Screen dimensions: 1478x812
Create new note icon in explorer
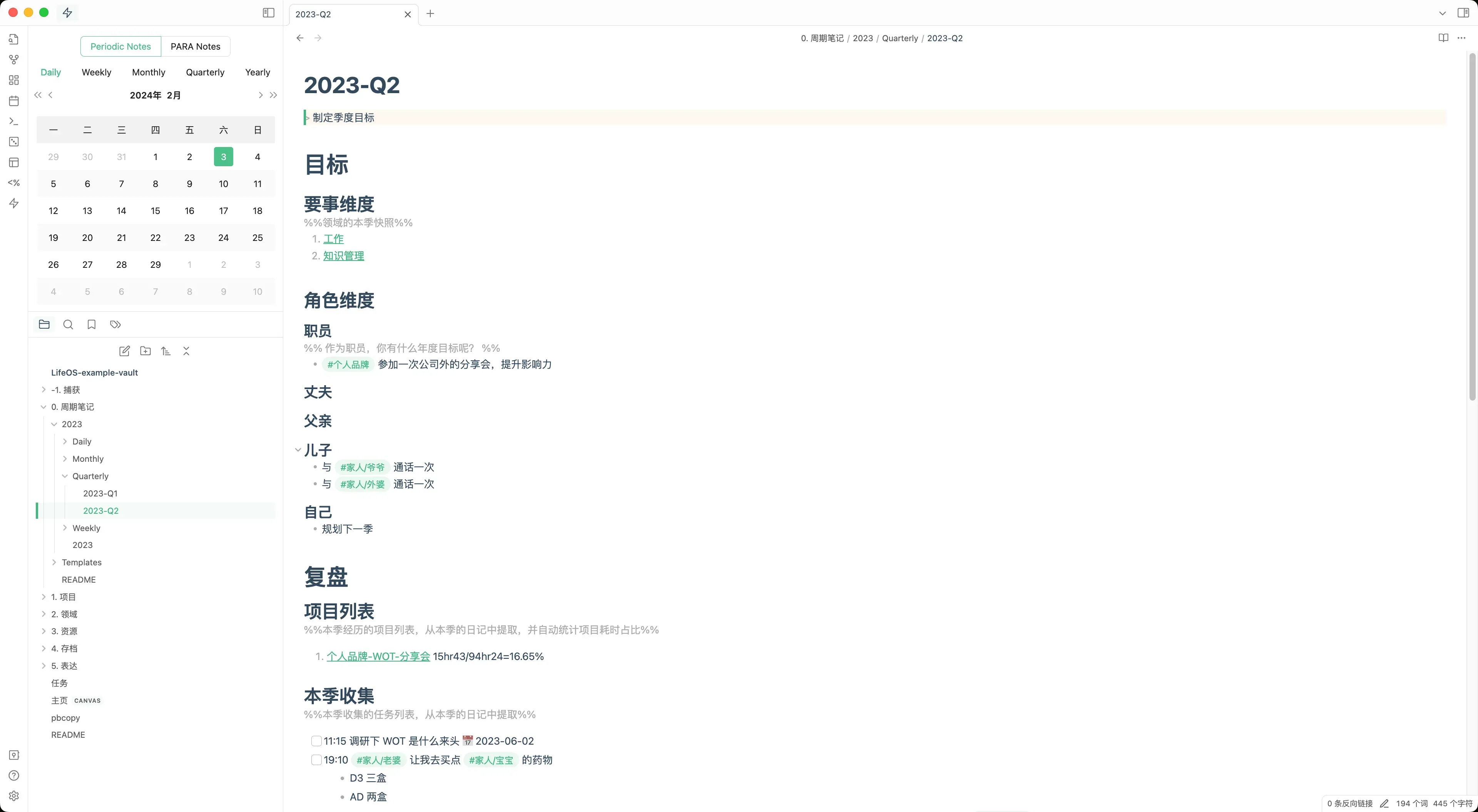click(x=124, y=351)
